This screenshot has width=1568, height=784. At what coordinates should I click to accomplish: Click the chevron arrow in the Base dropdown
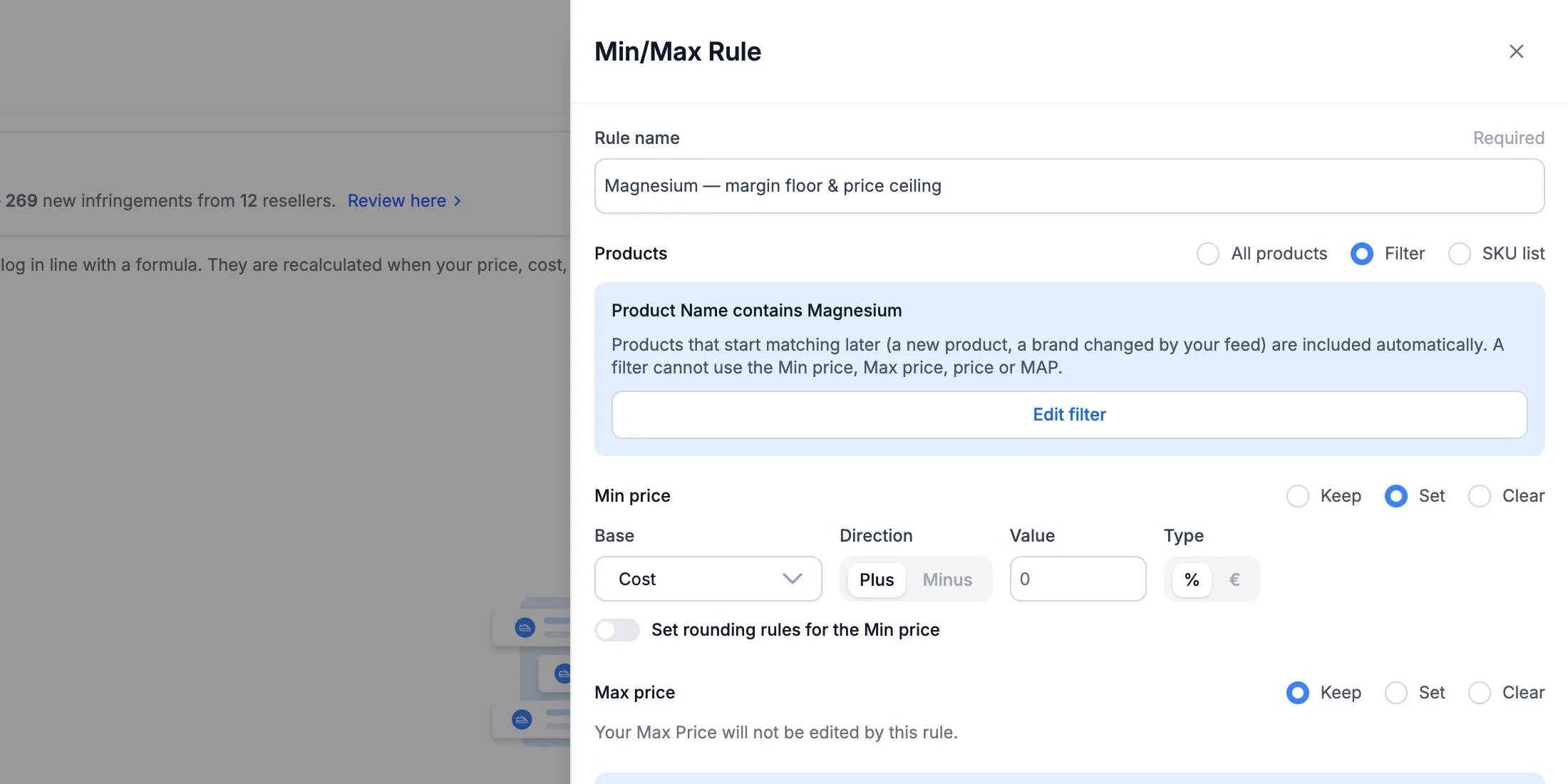[x=792, y=579]
